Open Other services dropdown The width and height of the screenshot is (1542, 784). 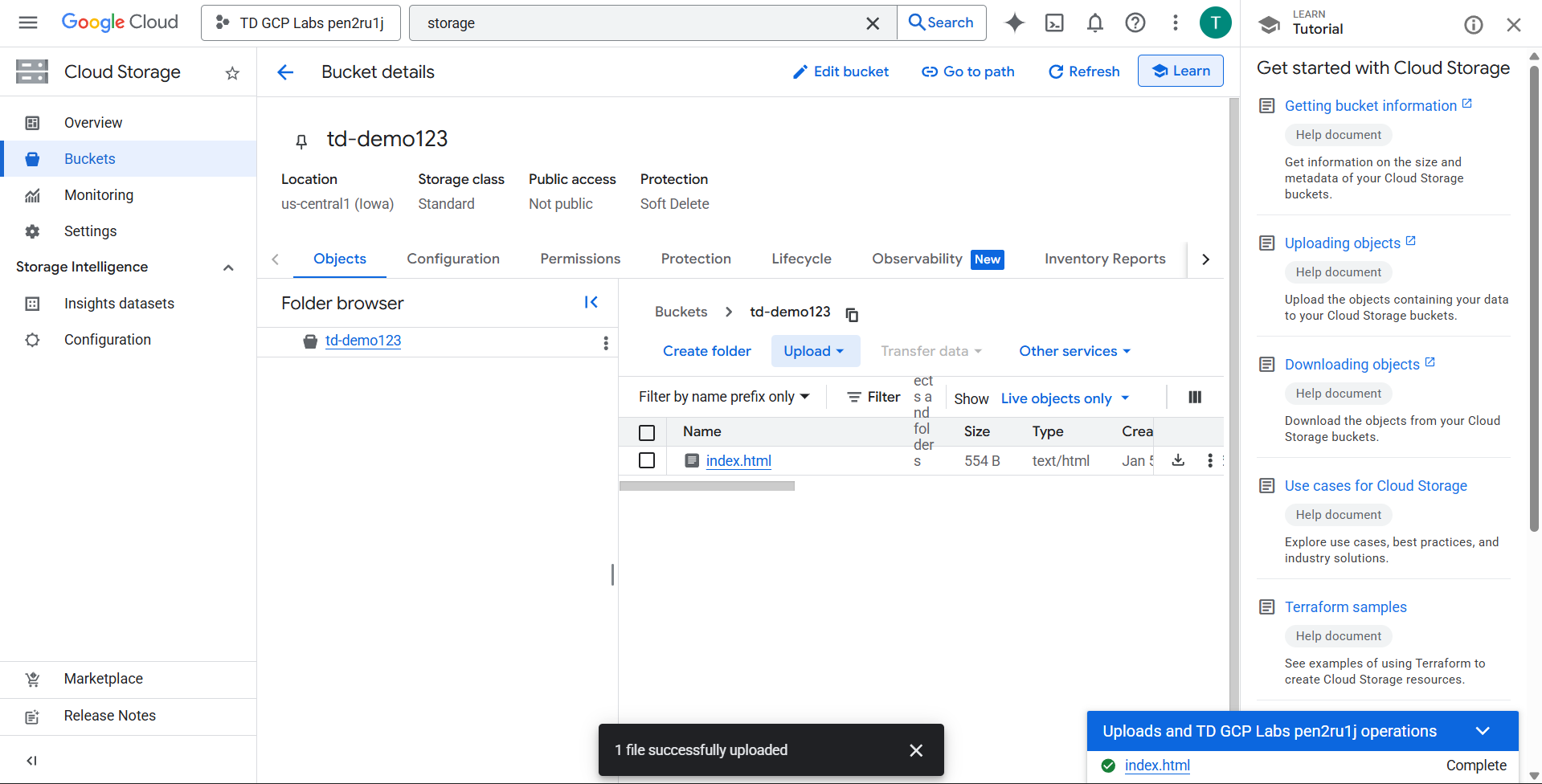click(1074, 351)
